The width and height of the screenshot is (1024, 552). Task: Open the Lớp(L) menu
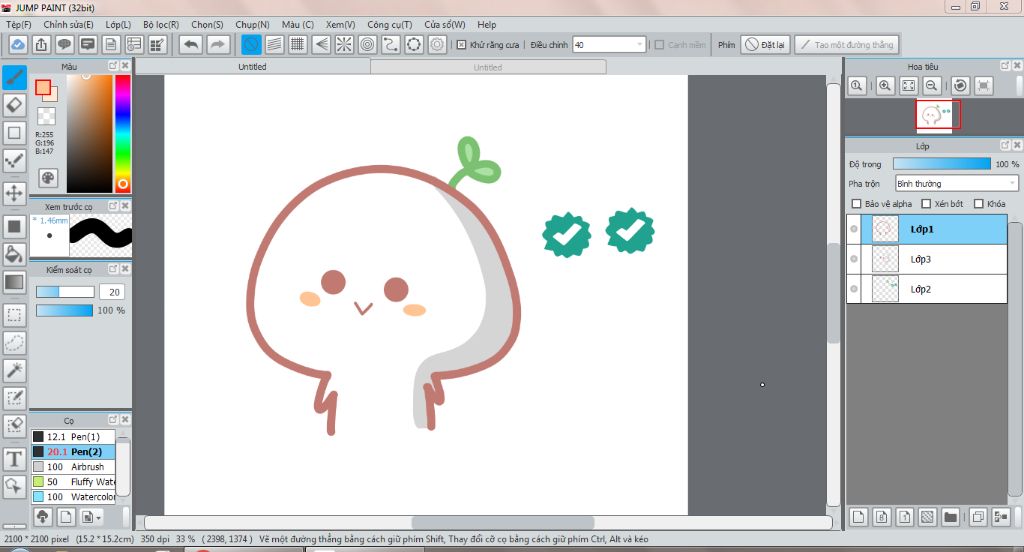tap(118, 24)
